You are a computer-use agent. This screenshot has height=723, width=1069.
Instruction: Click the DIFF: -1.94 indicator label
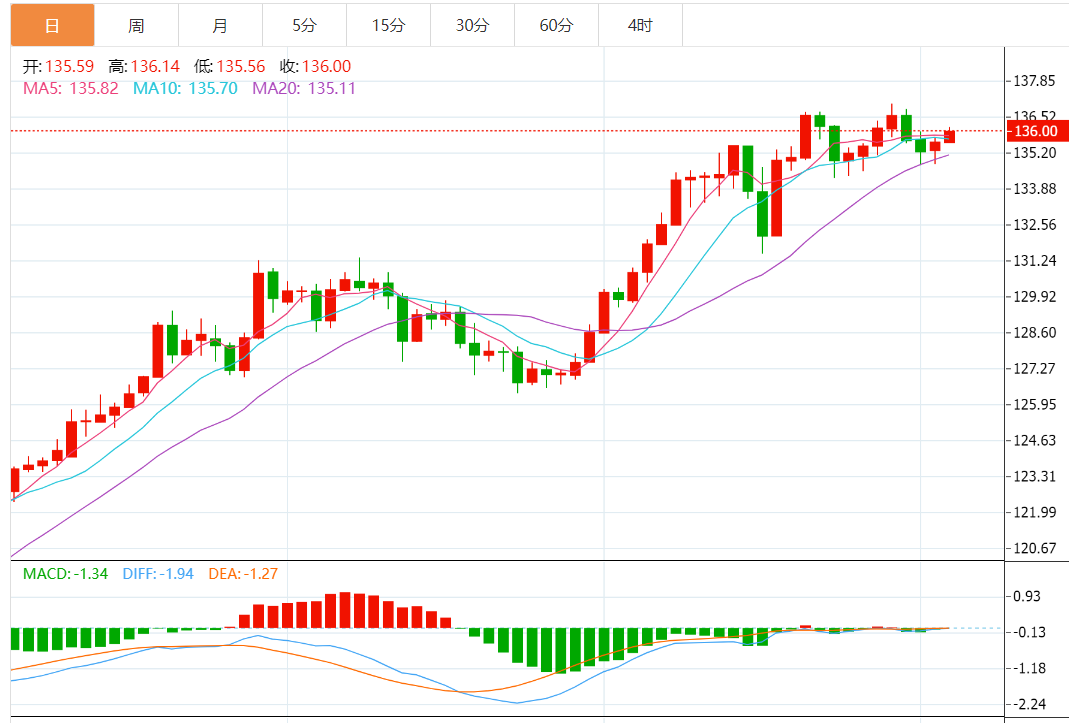tap(158, 574)
